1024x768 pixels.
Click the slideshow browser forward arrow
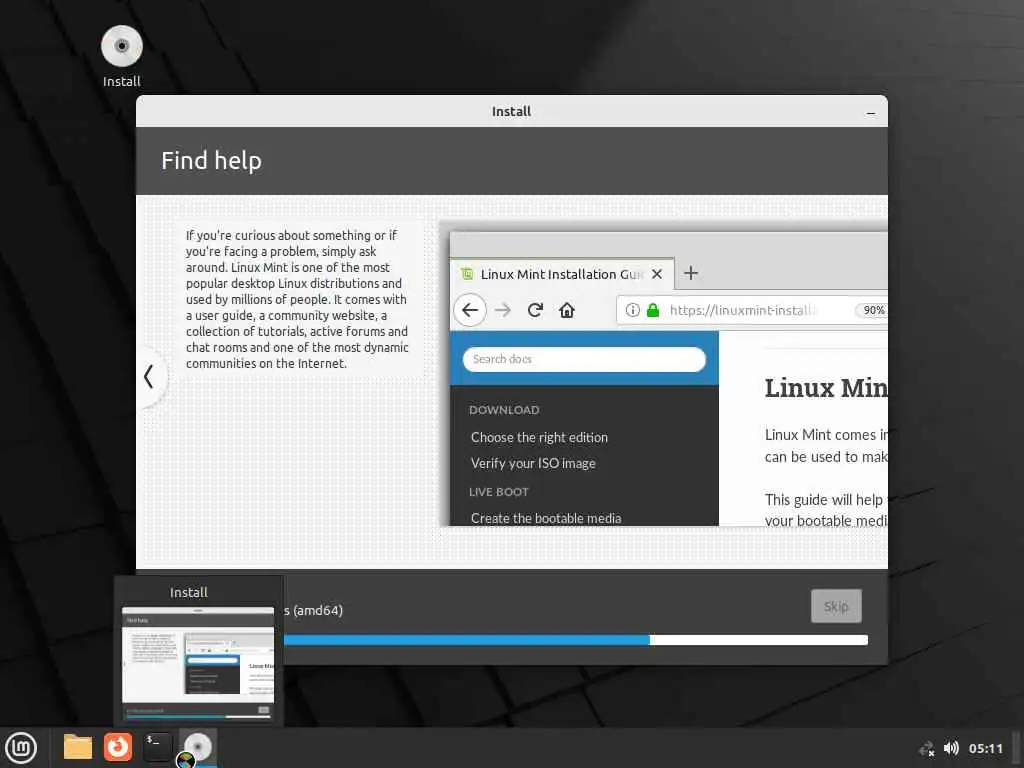point(503,310)
